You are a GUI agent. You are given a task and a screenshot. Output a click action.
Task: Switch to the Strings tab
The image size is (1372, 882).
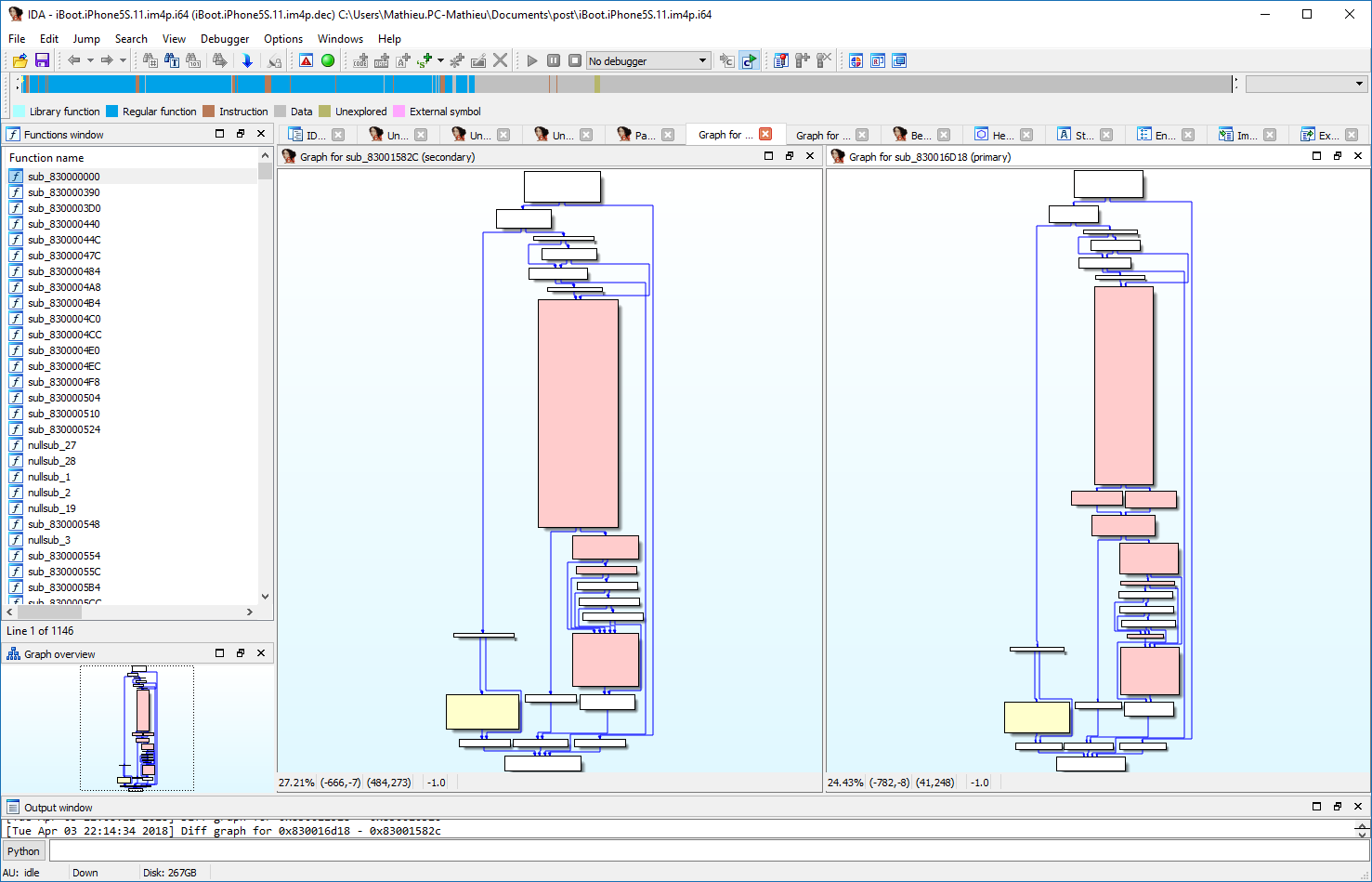click(1083, 135)
